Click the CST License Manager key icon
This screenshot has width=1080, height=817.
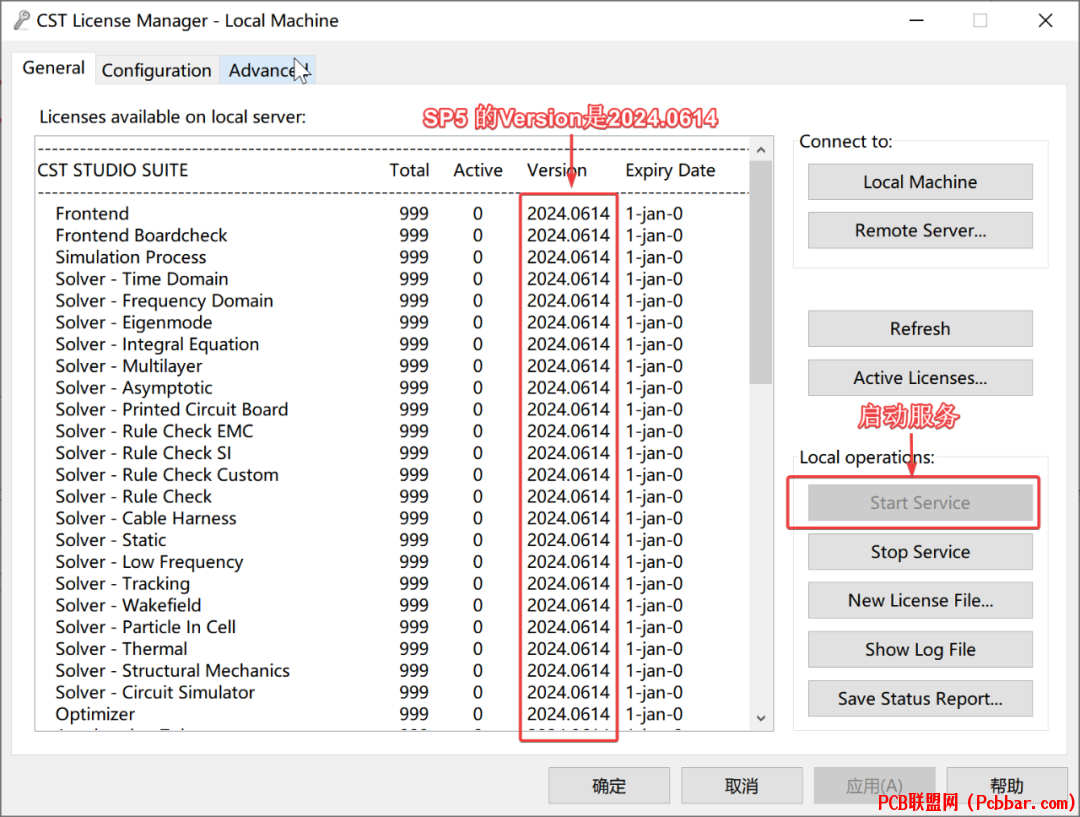pos(22,21)
